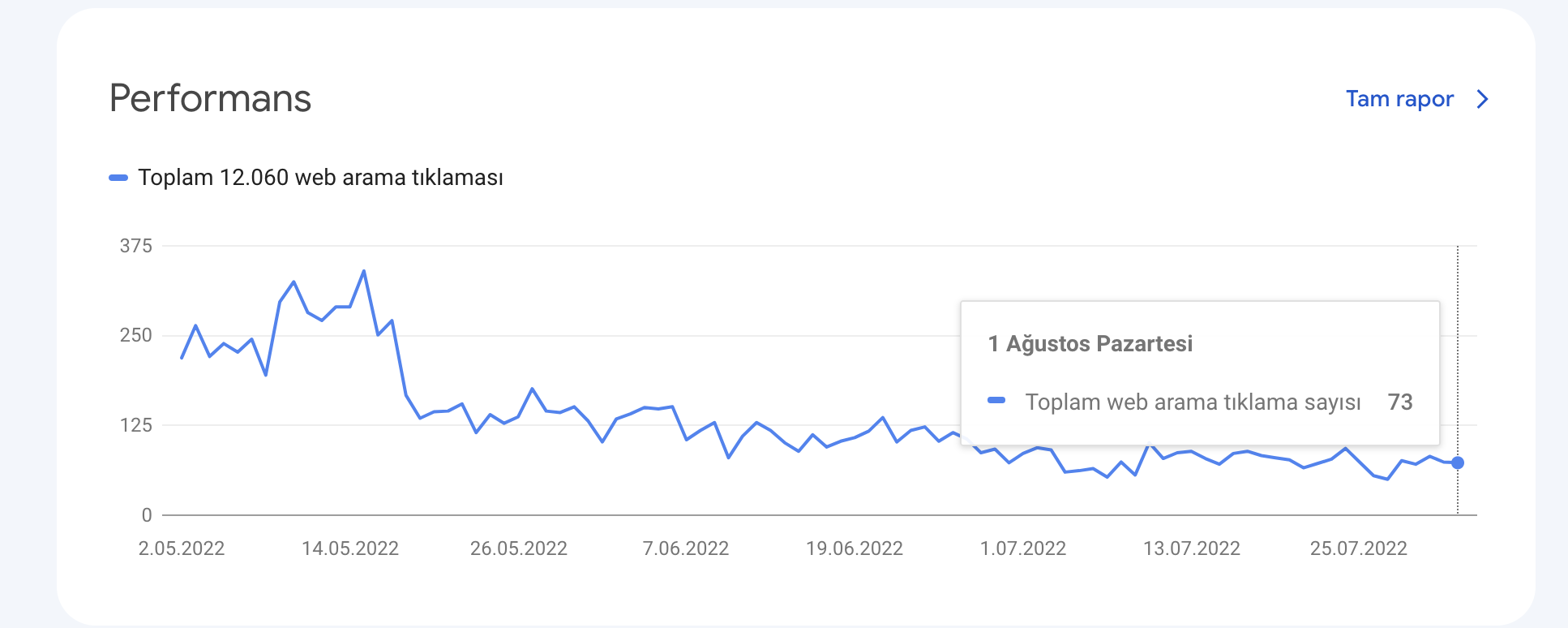Click the blue marker inside the tooltip
This screenshot has width=1568, height=628.
996,400
